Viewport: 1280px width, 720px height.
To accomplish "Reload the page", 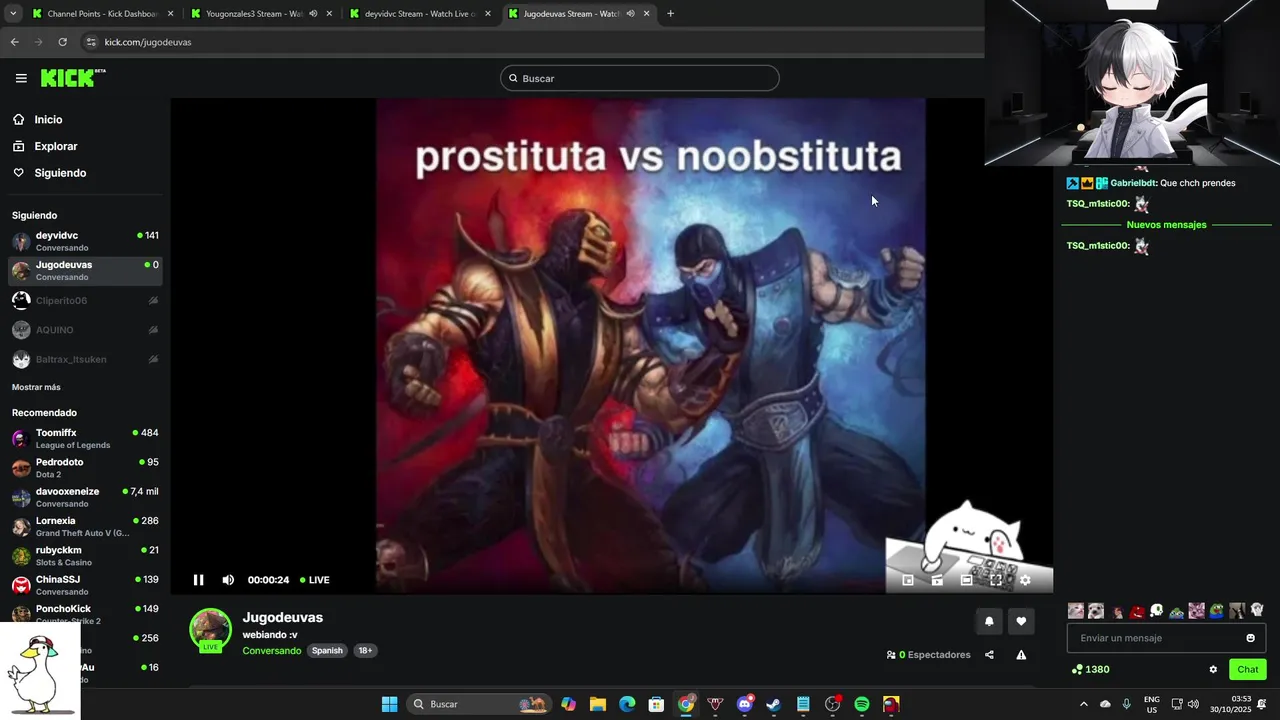I will (62, 42).
